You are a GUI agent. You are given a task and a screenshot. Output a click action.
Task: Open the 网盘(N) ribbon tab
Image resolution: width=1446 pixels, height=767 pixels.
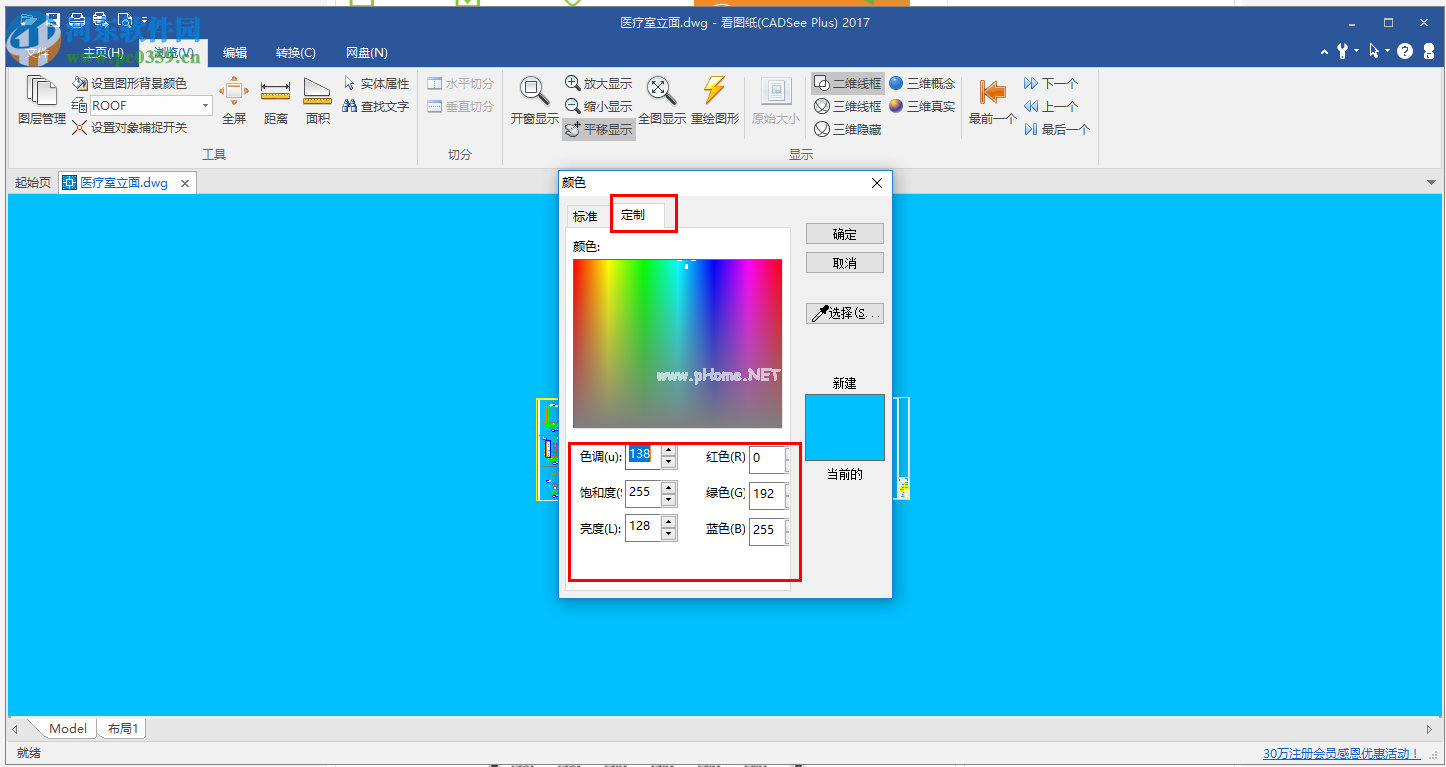tap(367, 53)
